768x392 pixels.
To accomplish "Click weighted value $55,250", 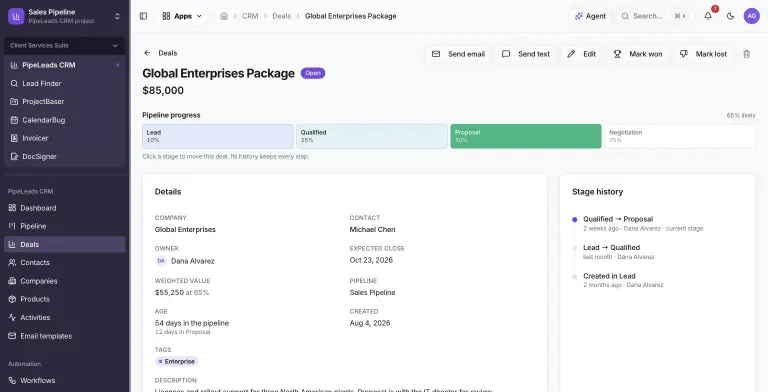I will click(x=169, y=293).
